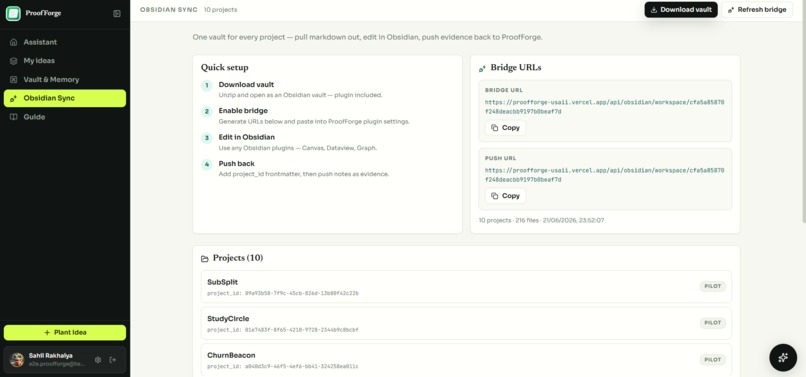Click SubSplit's PILOT badge
806x377 pixels.
tap(712, 286)
